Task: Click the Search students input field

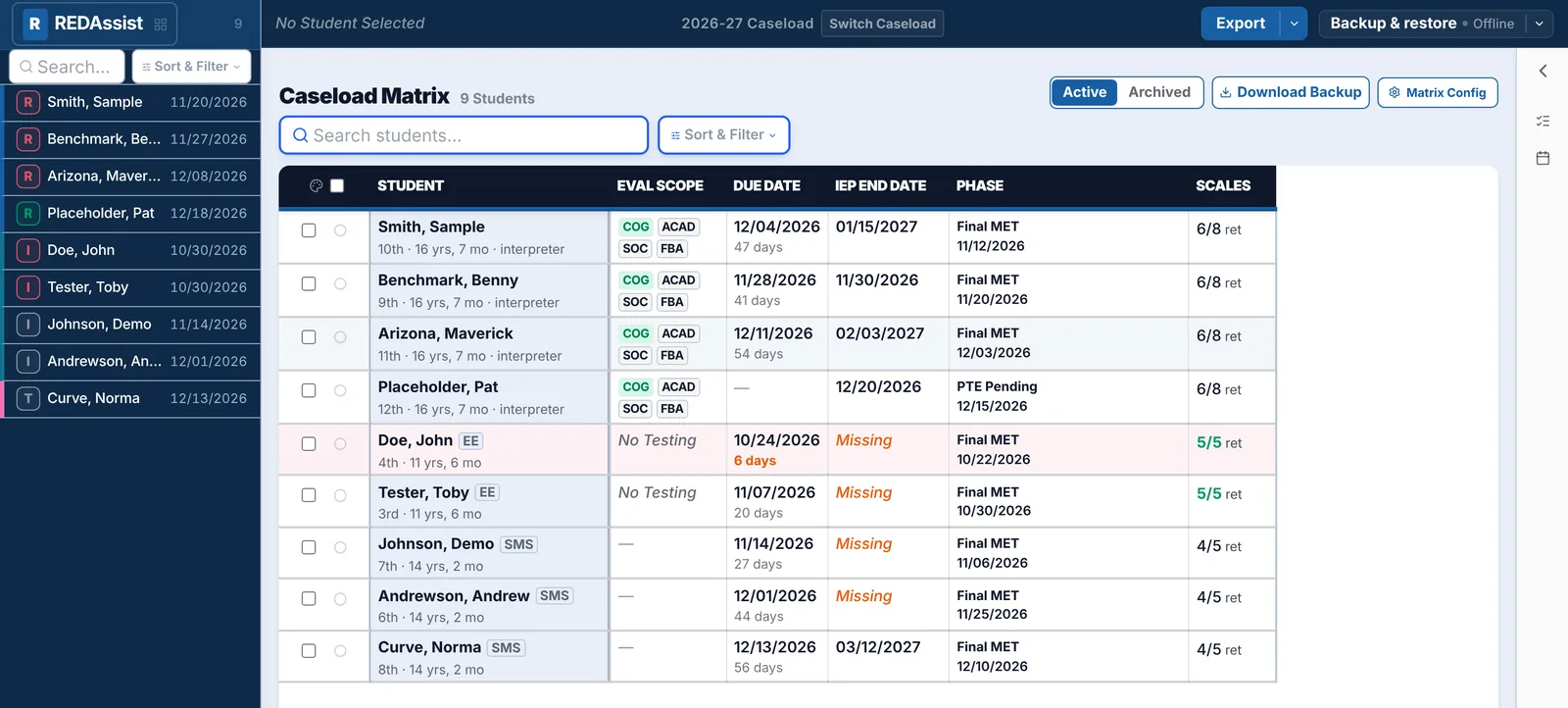Action: pyautogui.click(x=464, y=135)
